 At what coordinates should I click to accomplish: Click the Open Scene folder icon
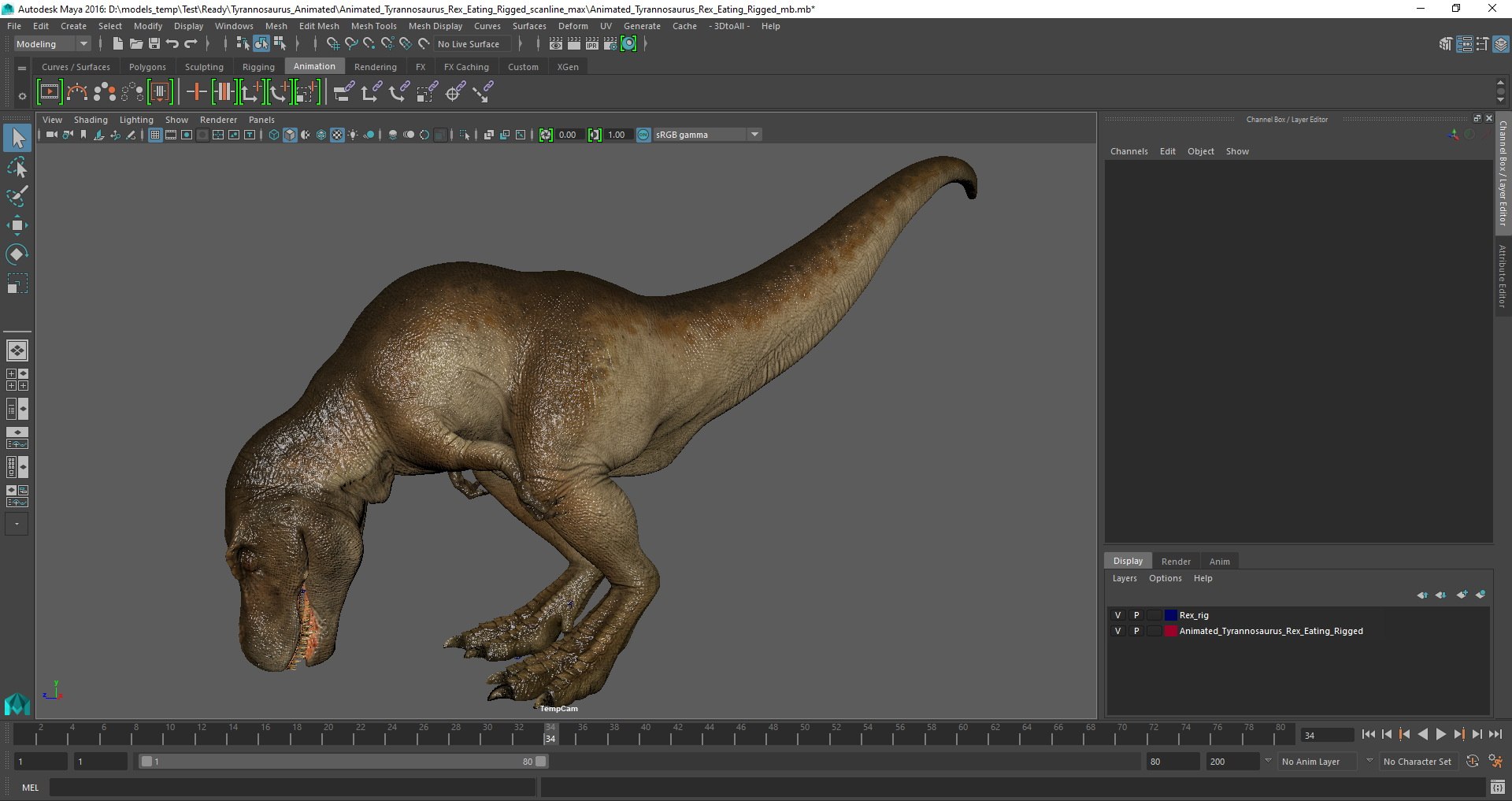pos(135,44)
